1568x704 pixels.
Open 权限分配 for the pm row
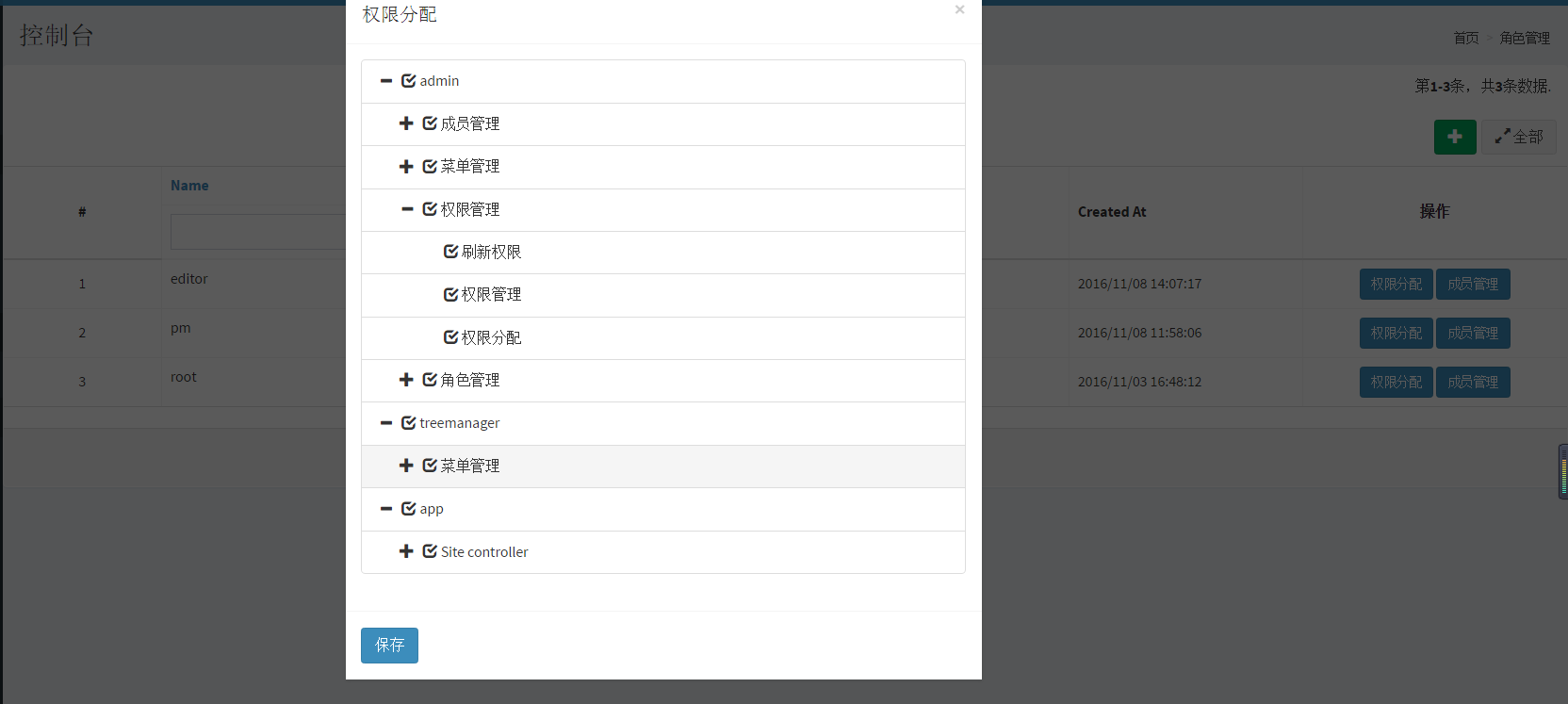pos(1396,333)
